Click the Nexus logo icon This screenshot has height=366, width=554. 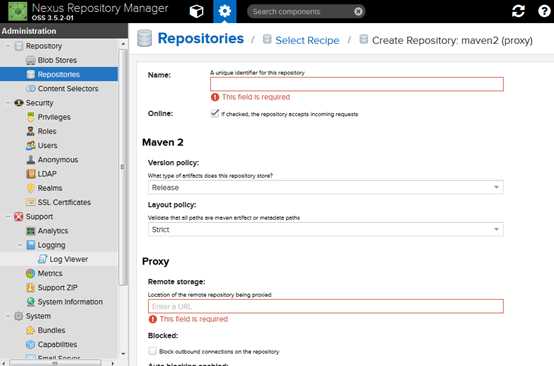[x=18, y=11]
